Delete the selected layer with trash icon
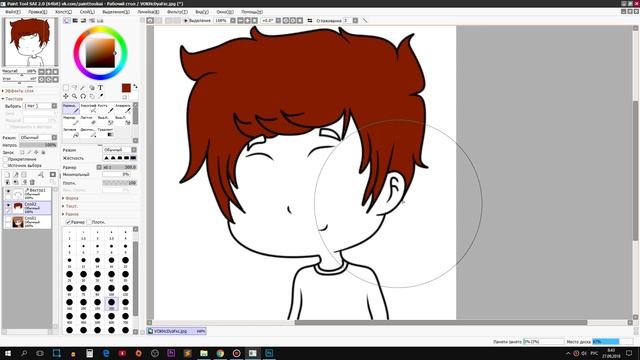Viewport: 640px width, 360px height. [32, 182]
